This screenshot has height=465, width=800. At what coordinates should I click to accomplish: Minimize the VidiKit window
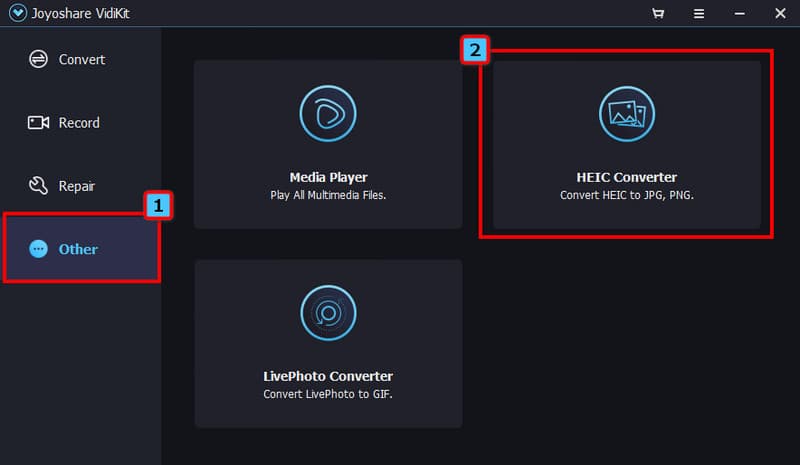(739, 14)
